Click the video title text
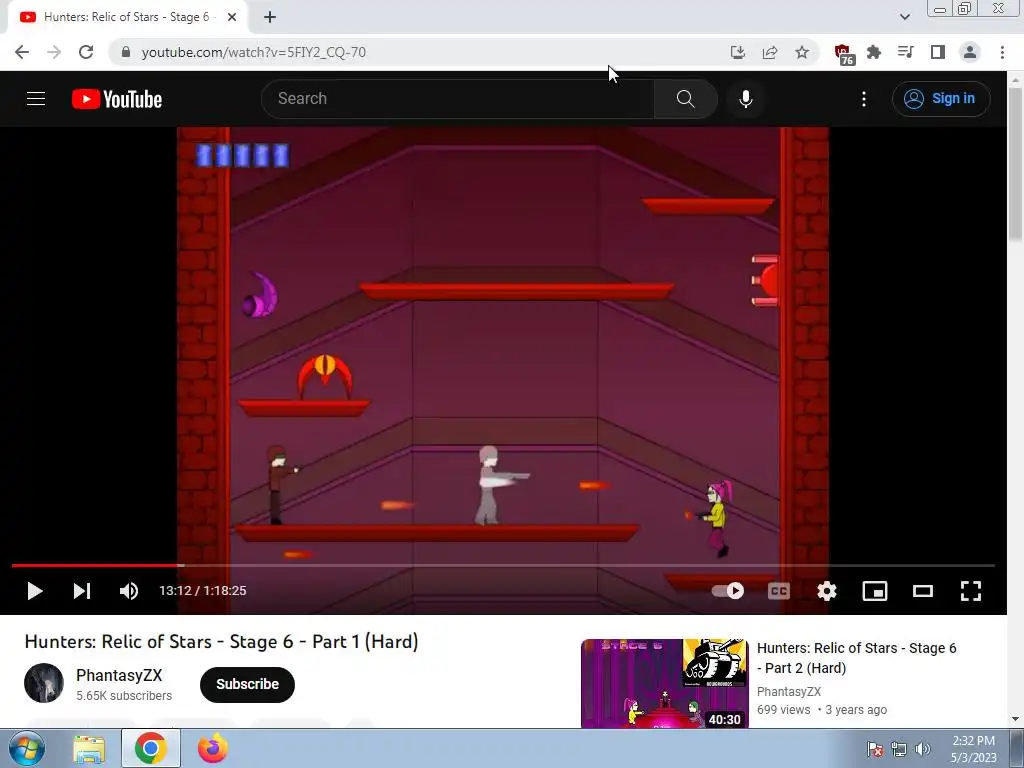Viewport: 1024px width, 768px height. [221, 642]
